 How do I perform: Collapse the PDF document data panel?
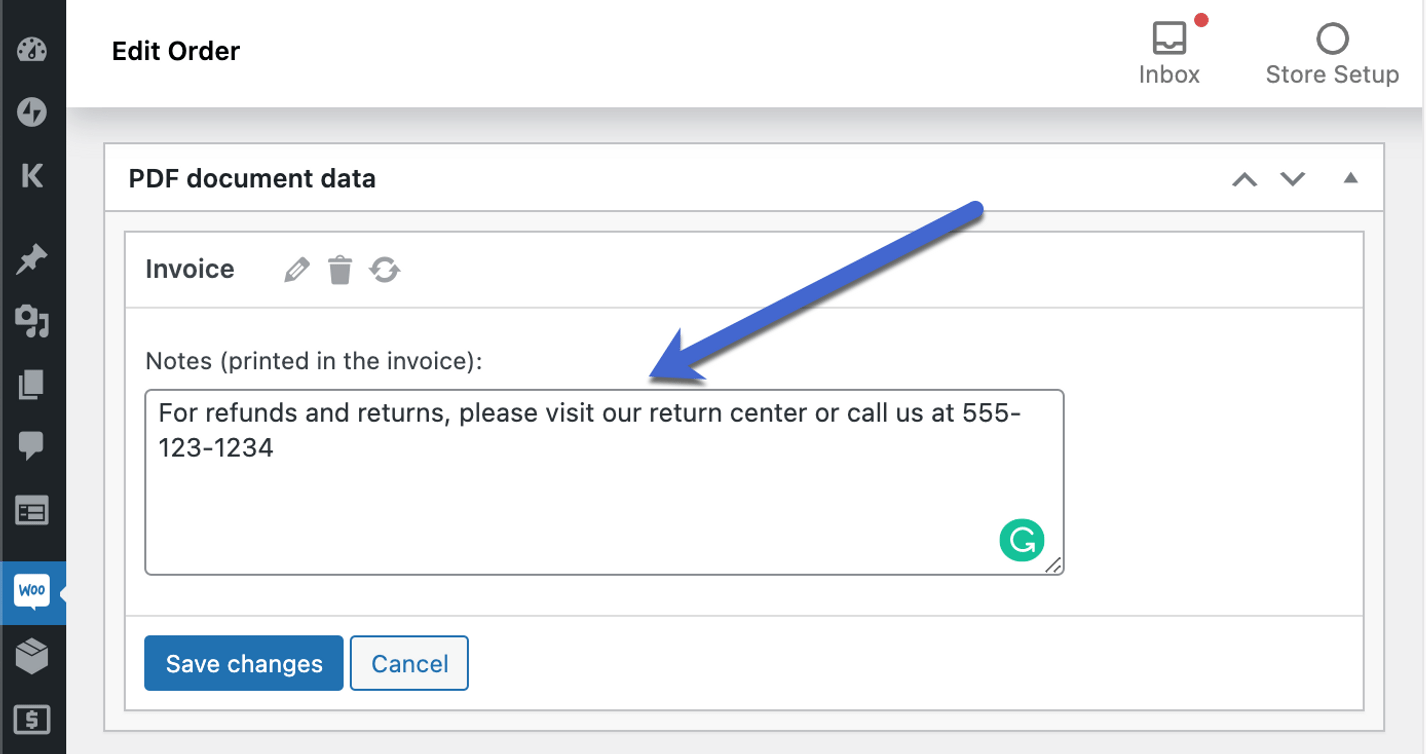1351,179
